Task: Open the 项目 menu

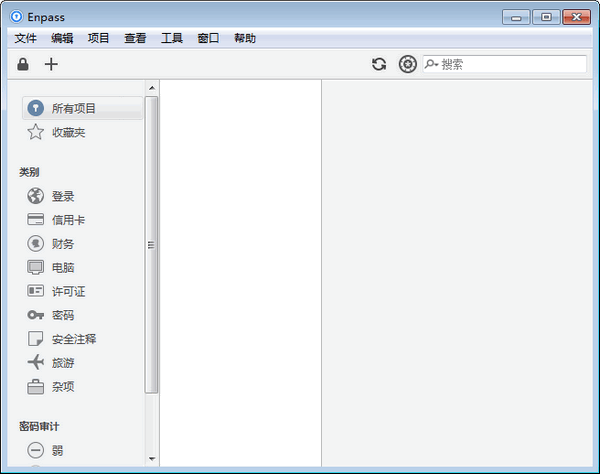Action: (98, 38)
